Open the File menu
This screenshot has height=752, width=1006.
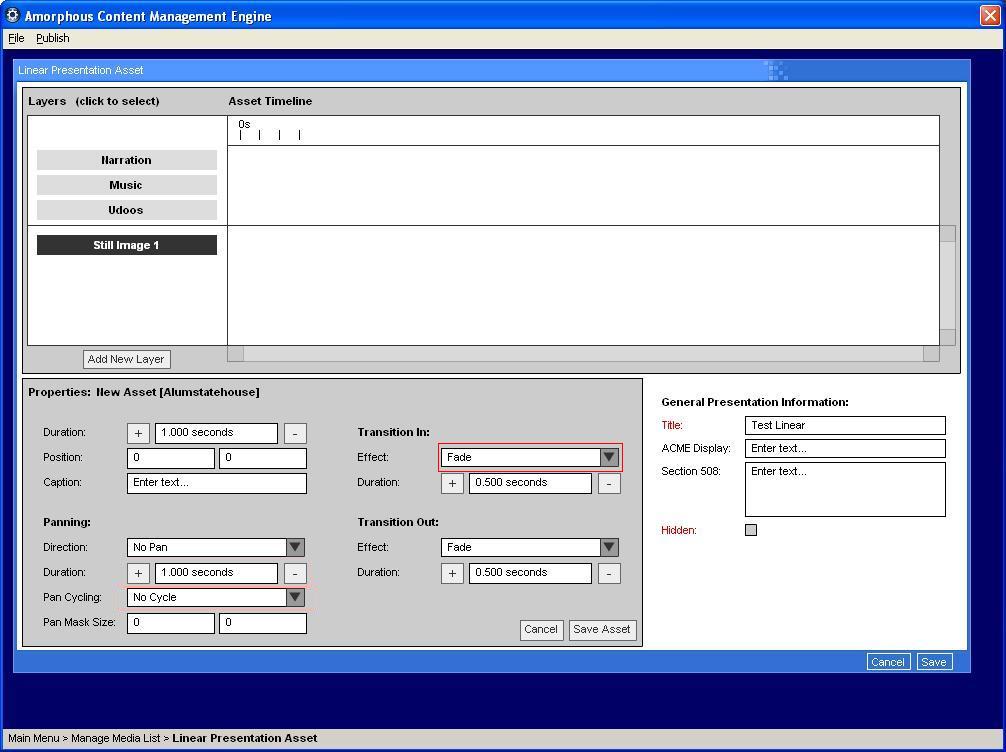tap(16, 38)
